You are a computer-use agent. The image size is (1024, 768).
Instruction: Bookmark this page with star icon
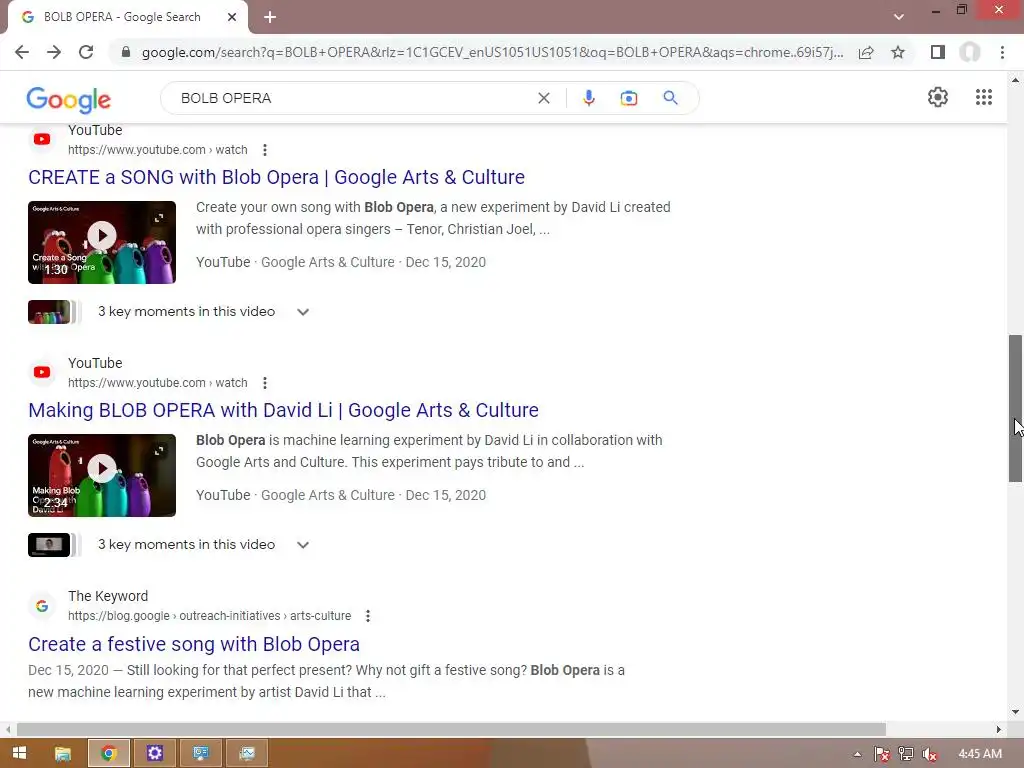coord(898,52)
